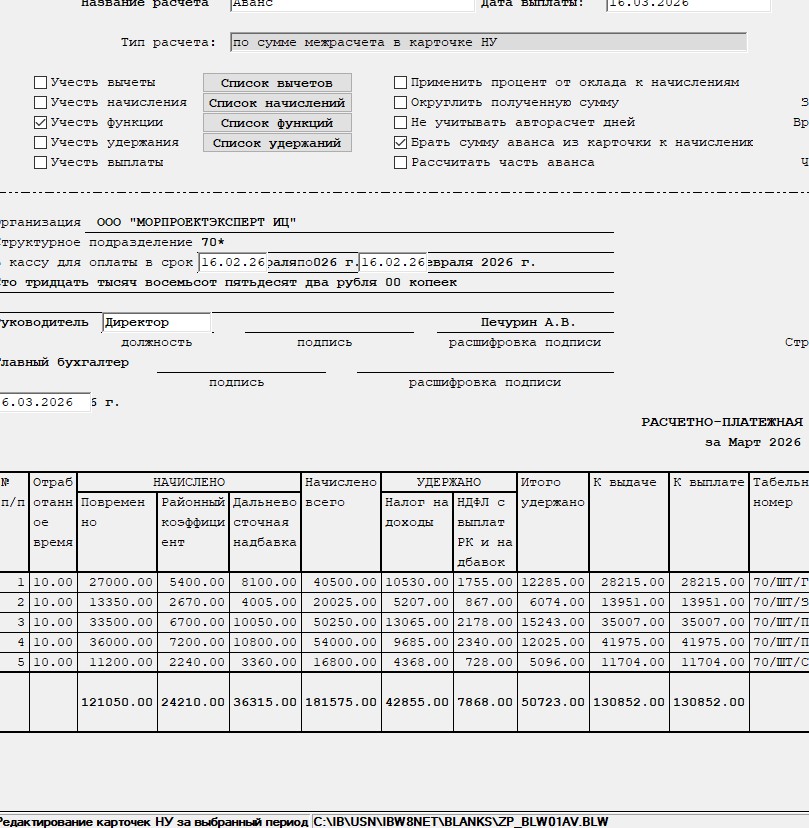The width and height of the screenshot is (809, 828).
Task: Click the 'Директор' position input field
Action: [157, 323]
